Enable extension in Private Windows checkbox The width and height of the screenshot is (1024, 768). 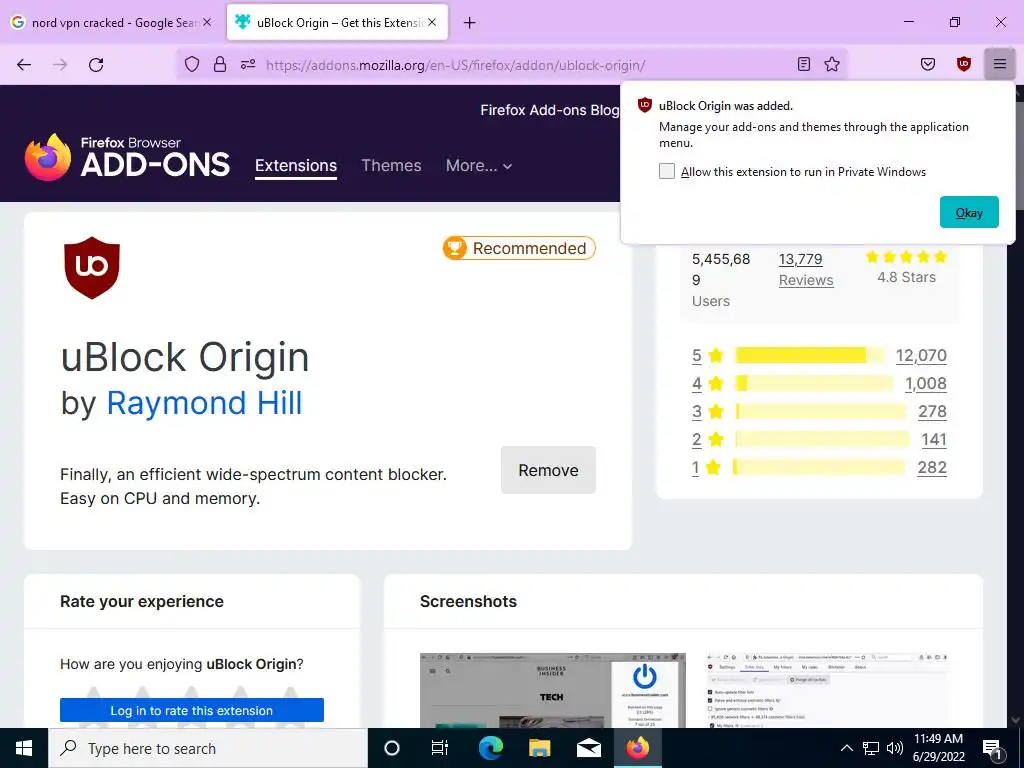(x=667, y=171)
